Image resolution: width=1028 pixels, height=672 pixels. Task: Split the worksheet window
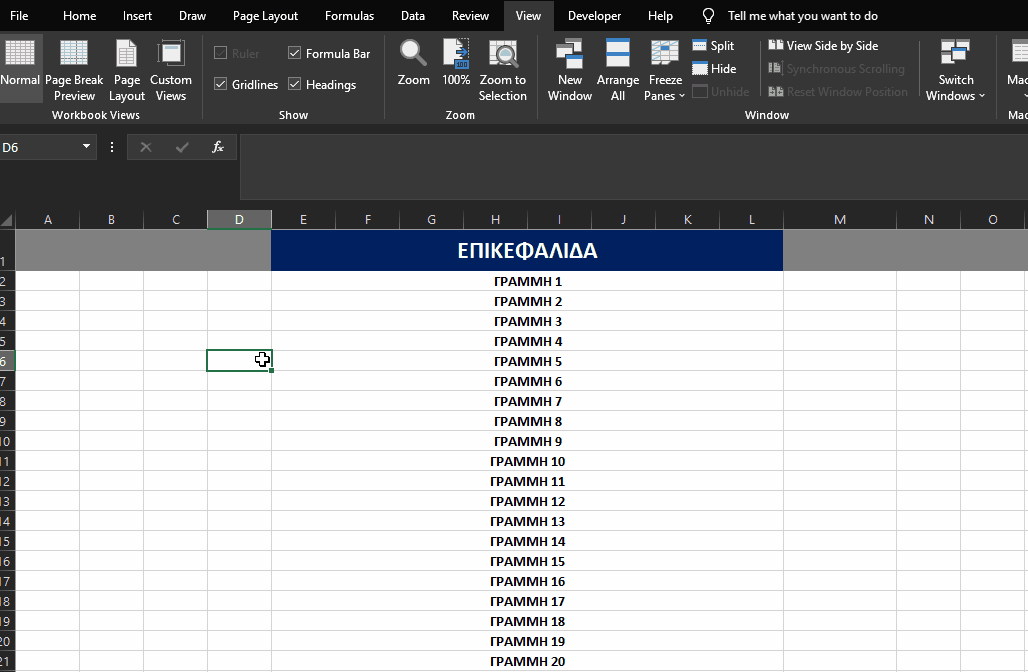click(711, 45)
